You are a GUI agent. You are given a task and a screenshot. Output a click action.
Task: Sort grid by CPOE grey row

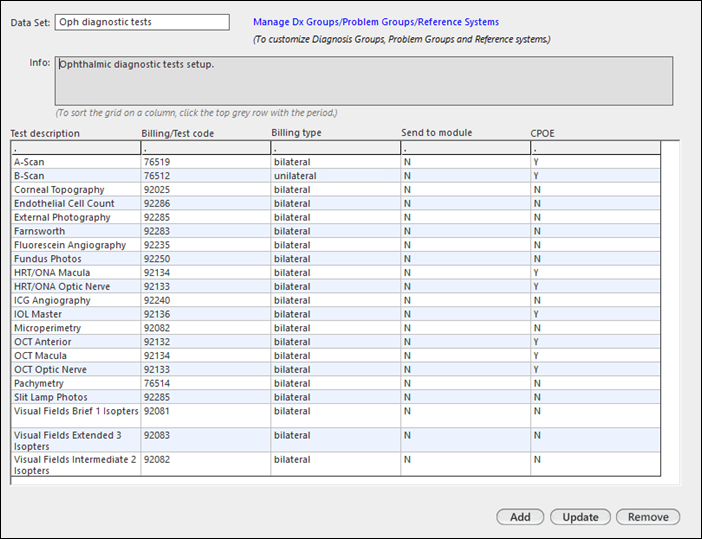[x=595, y=148]
